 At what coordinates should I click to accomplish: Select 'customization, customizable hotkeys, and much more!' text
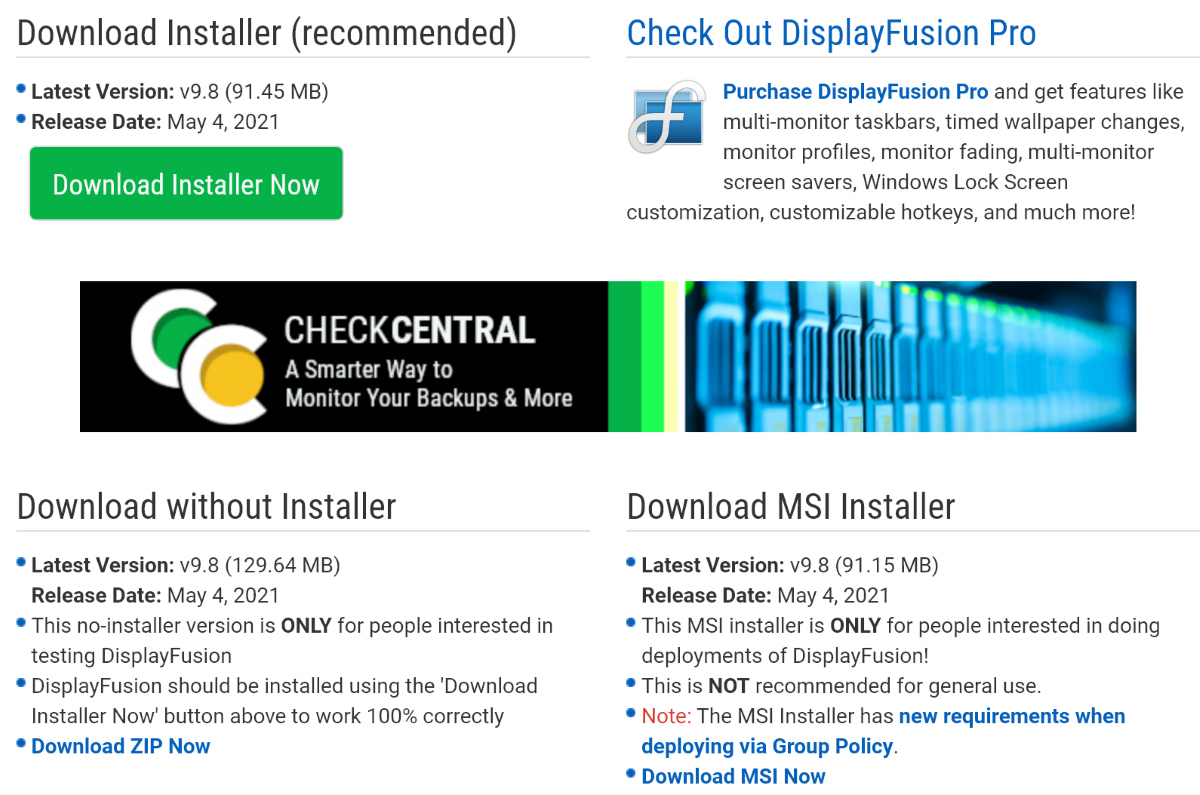[881, 213]
